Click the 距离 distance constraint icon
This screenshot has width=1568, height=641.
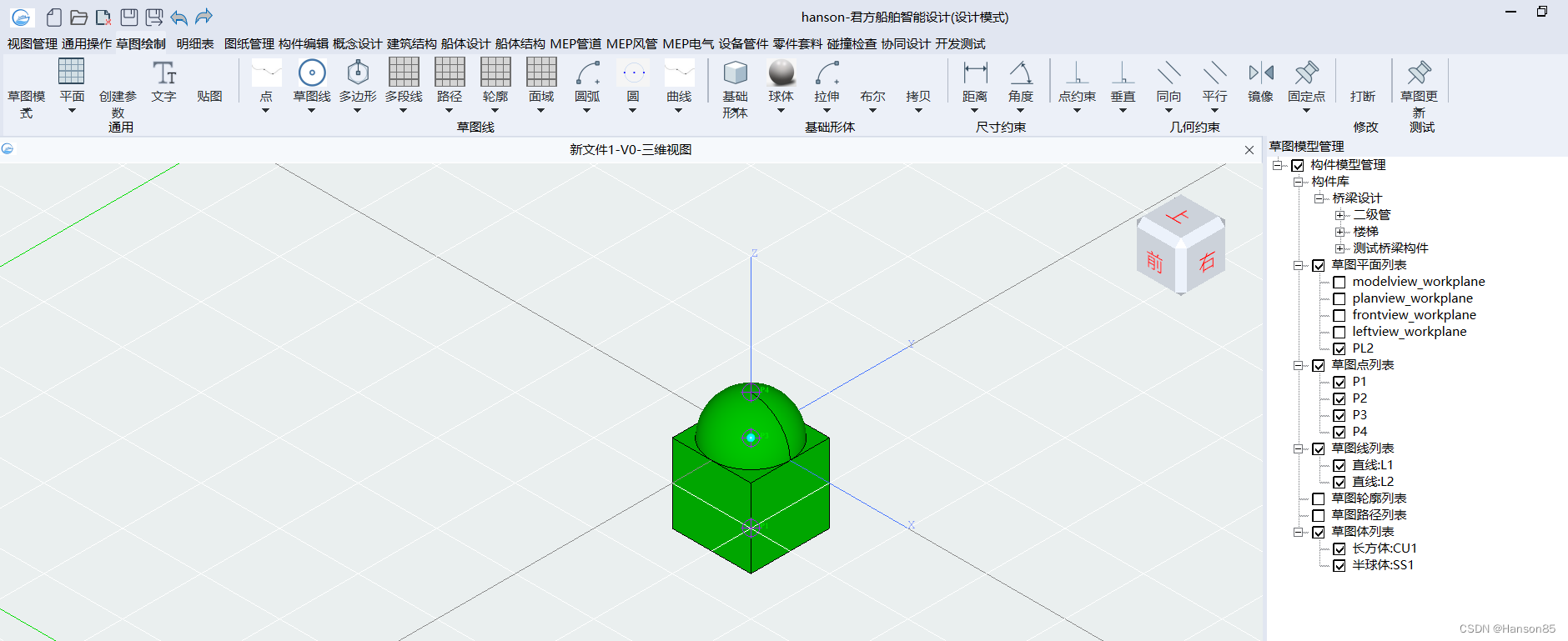975,73
